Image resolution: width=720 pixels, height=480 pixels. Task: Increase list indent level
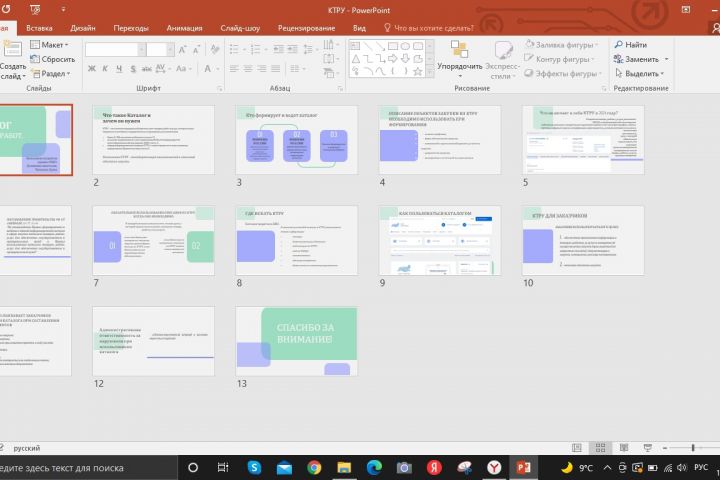[x=292, y=49]
